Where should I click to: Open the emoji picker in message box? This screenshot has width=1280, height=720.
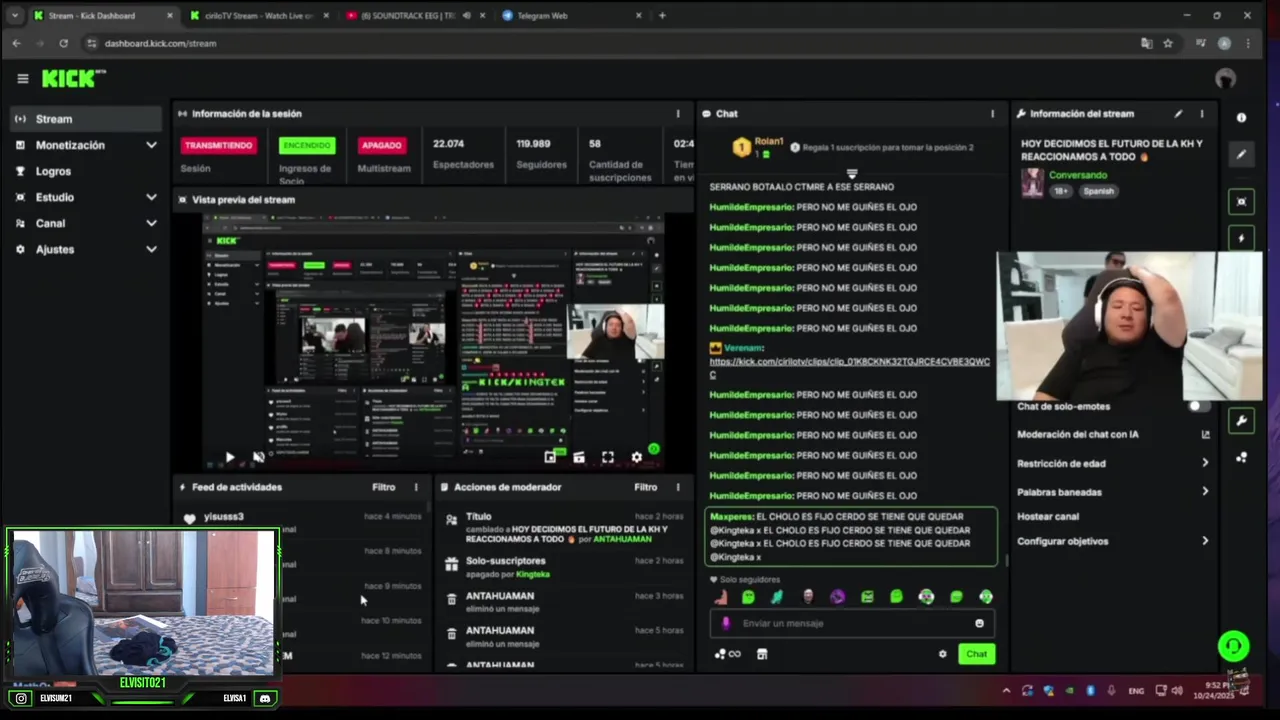click(x=979, y=623)
